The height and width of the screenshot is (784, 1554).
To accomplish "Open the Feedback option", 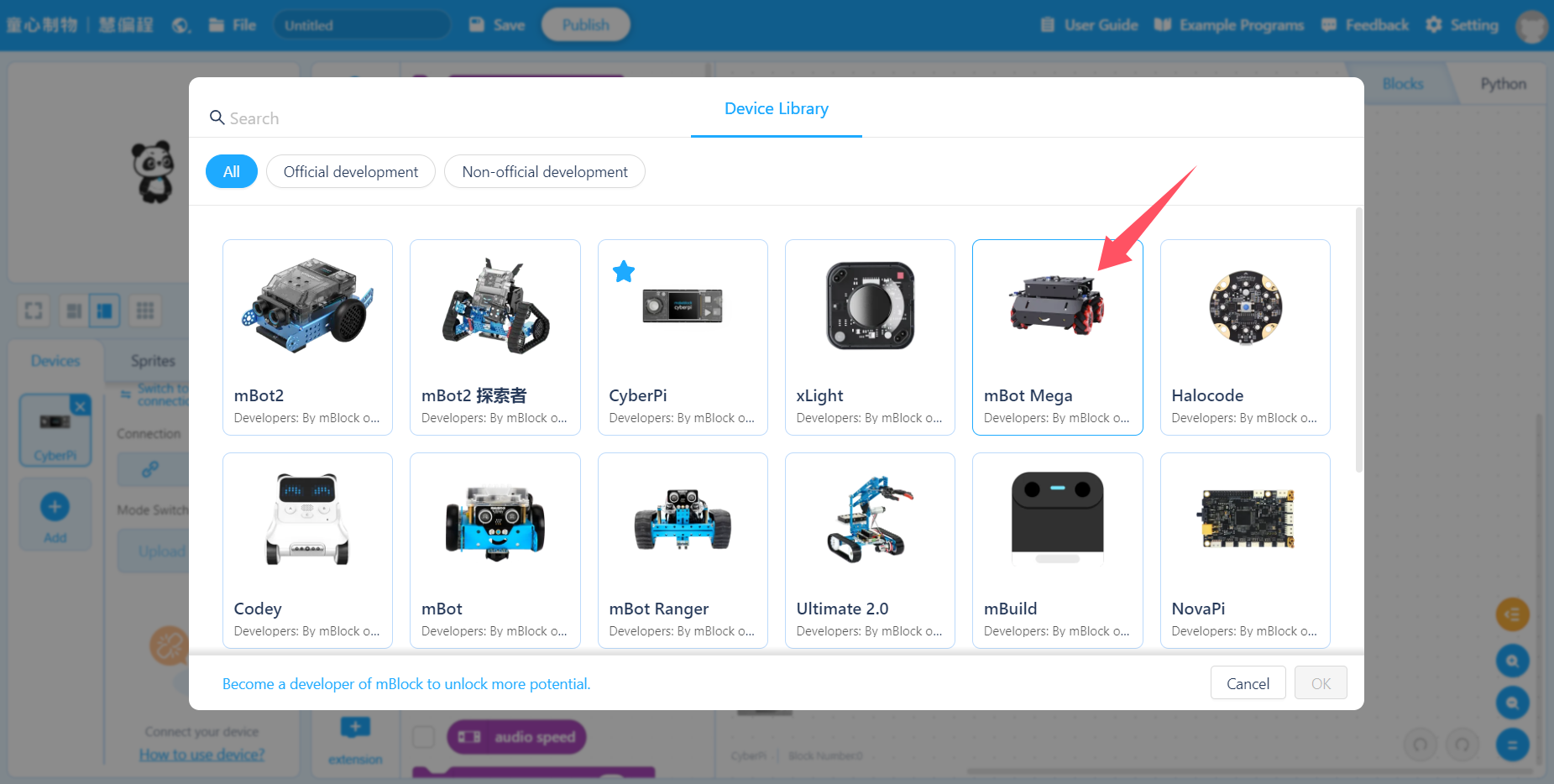I will [x=1365, y=25].
